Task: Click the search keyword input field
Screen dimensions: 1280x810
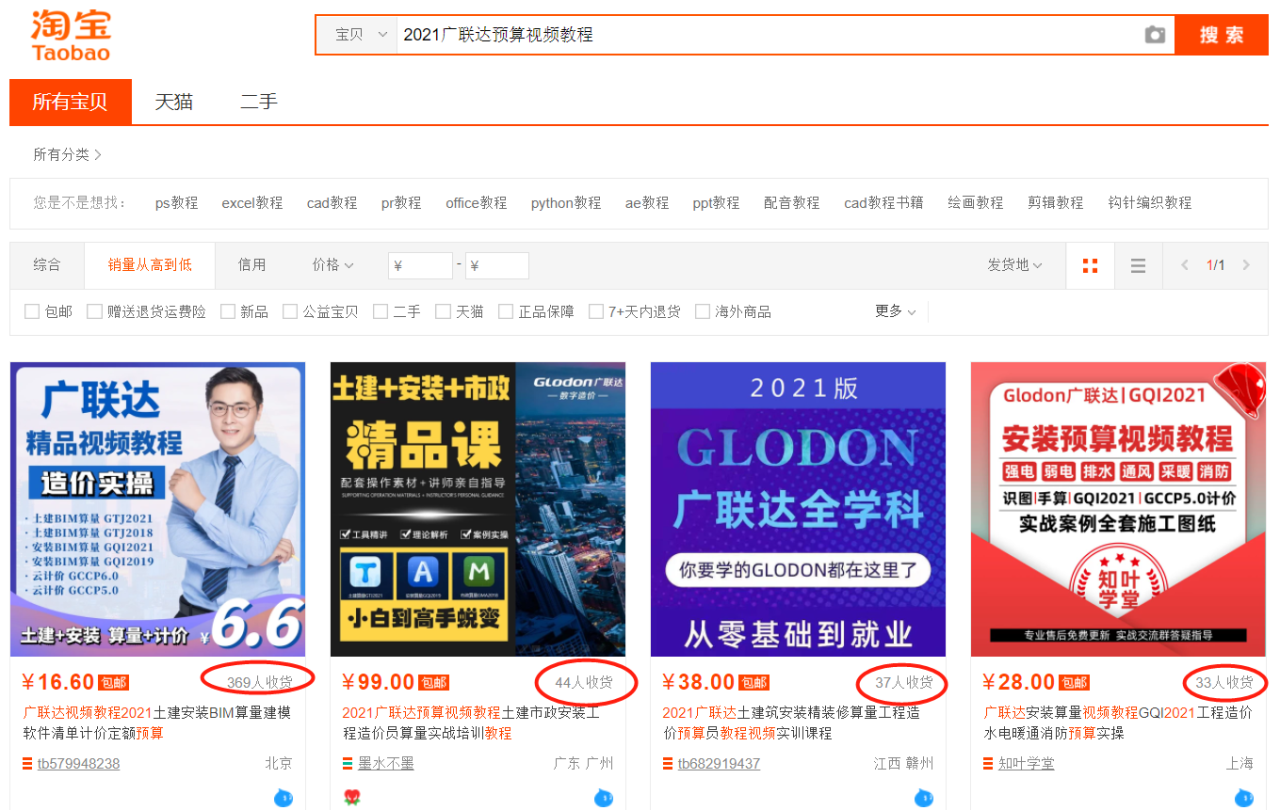Action: point(768,35)
